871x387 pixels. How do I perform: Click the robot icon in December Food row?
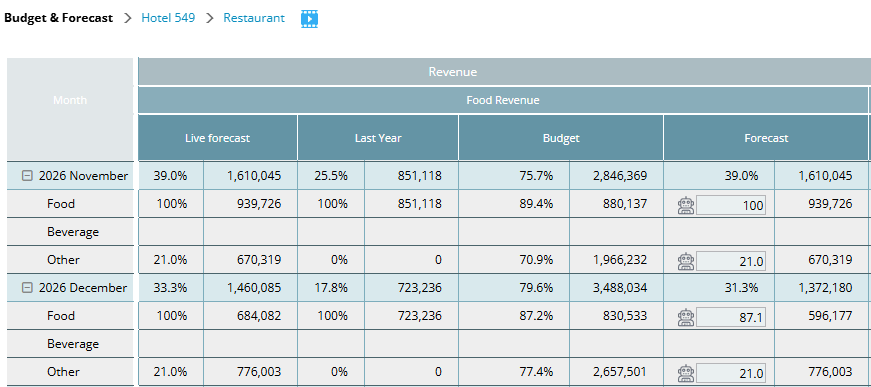[686, 317]
